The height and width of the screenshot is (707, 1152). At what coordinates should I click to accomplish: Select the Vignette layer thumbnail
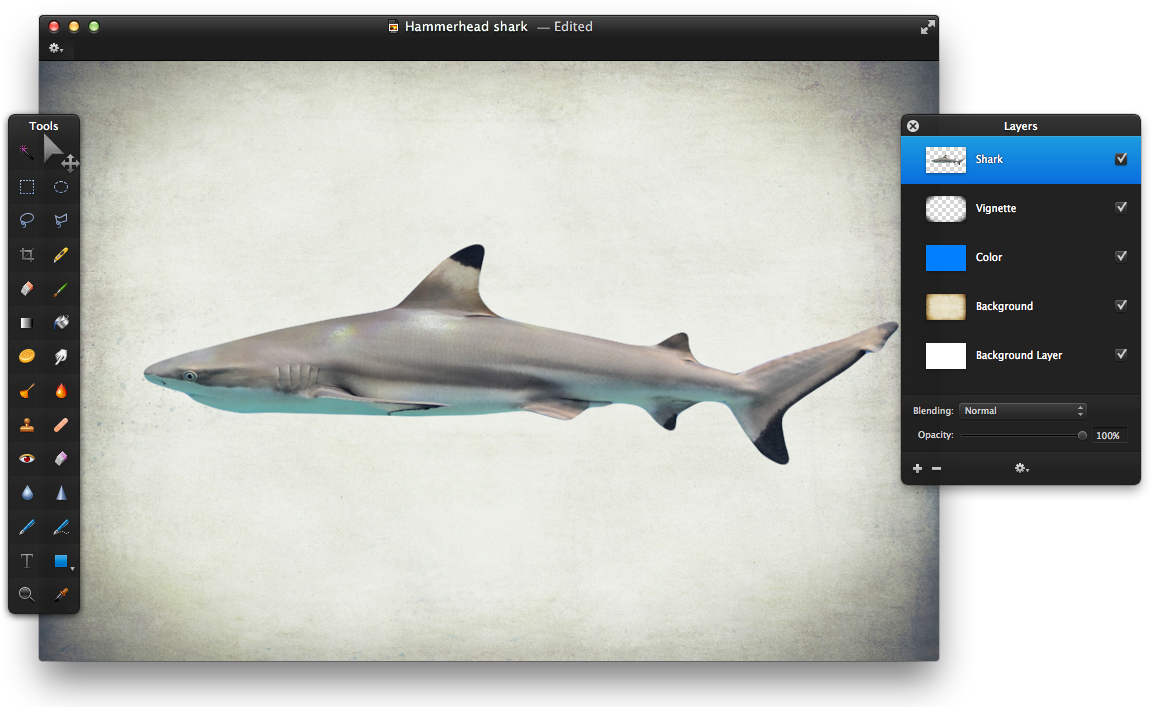tap(946, 209)
